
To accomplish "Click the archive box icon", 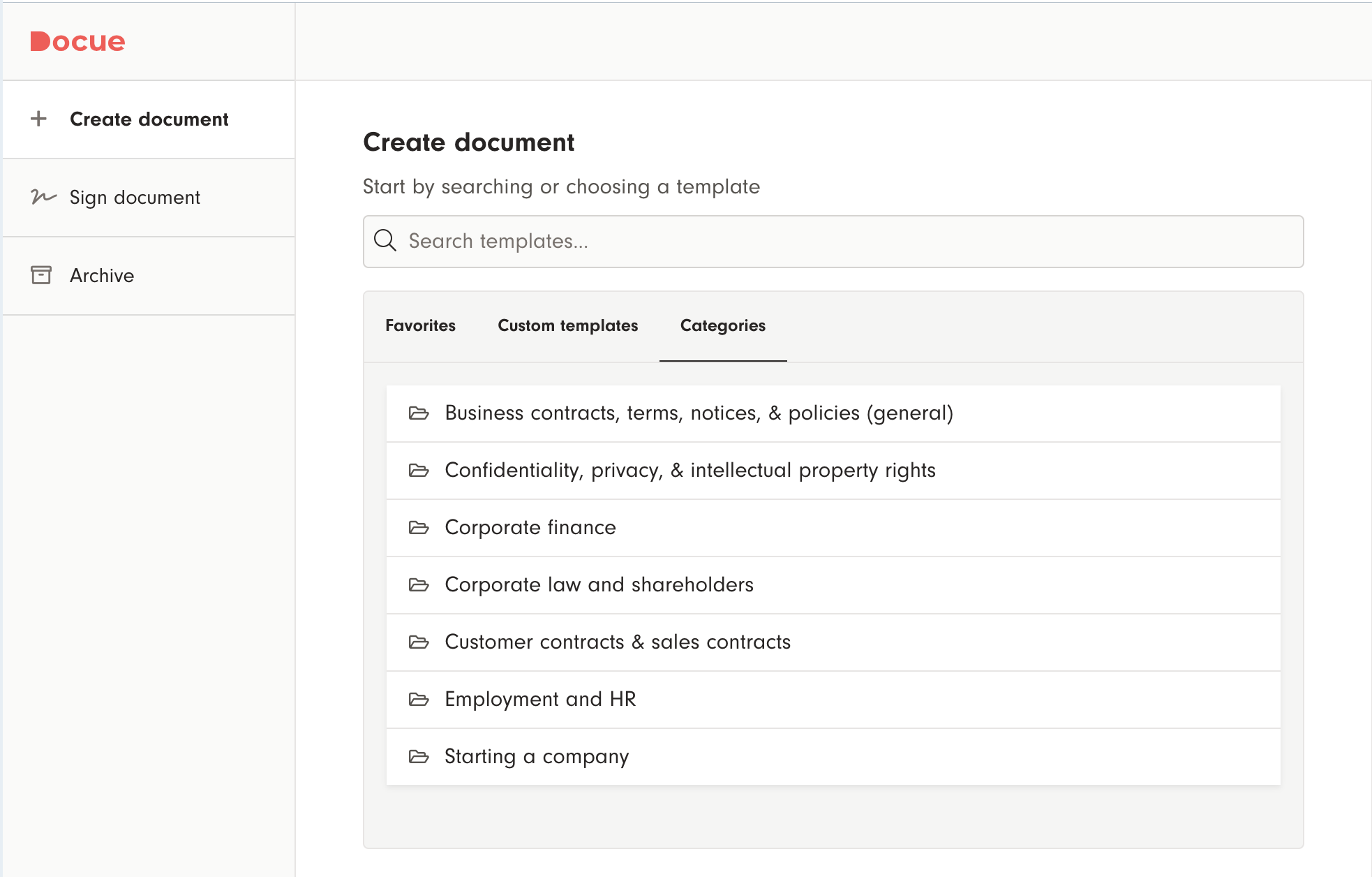I will click(41, 275).
